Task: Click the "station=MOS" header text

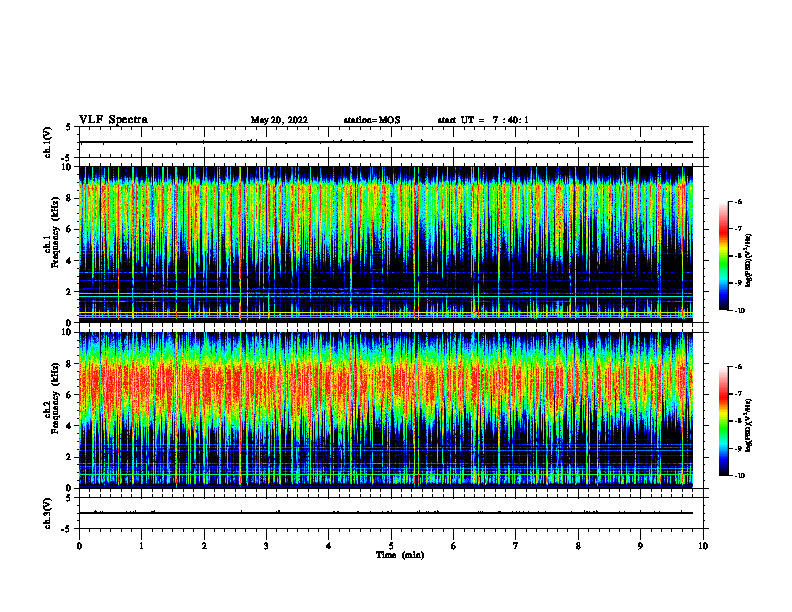Action: (372, 120)
